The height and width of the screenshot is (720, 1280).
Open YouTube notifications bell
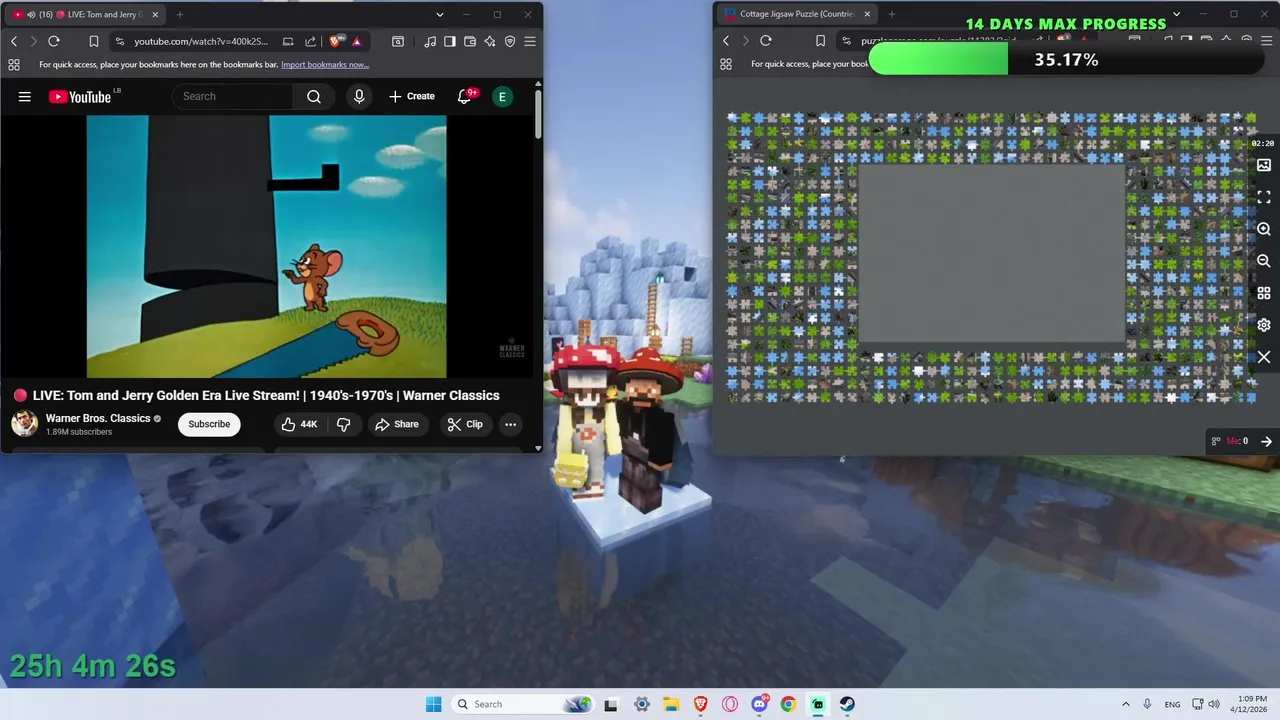[x=465, y=96]
